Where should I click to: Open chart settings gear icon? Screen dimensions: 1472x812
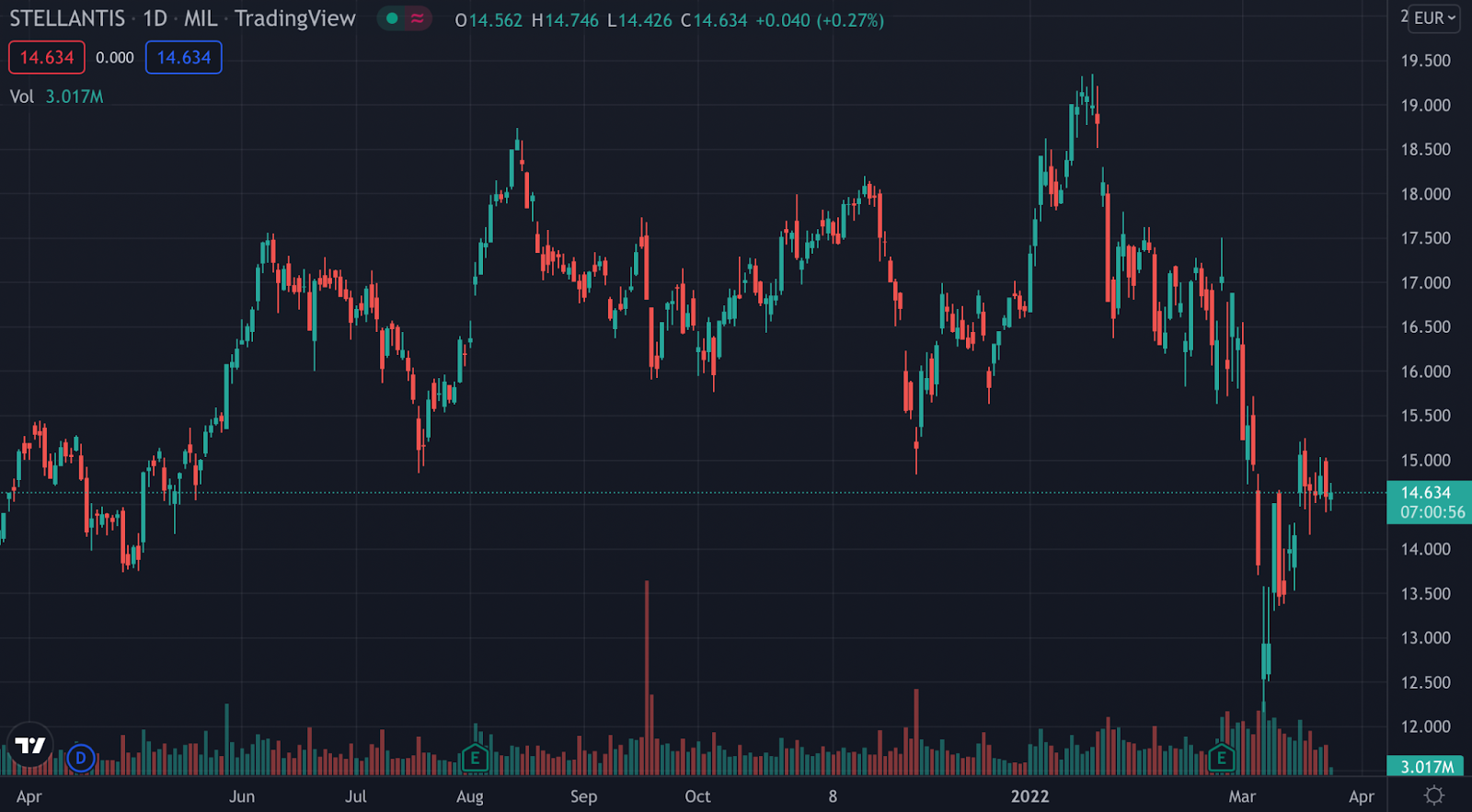[1433, 795]
